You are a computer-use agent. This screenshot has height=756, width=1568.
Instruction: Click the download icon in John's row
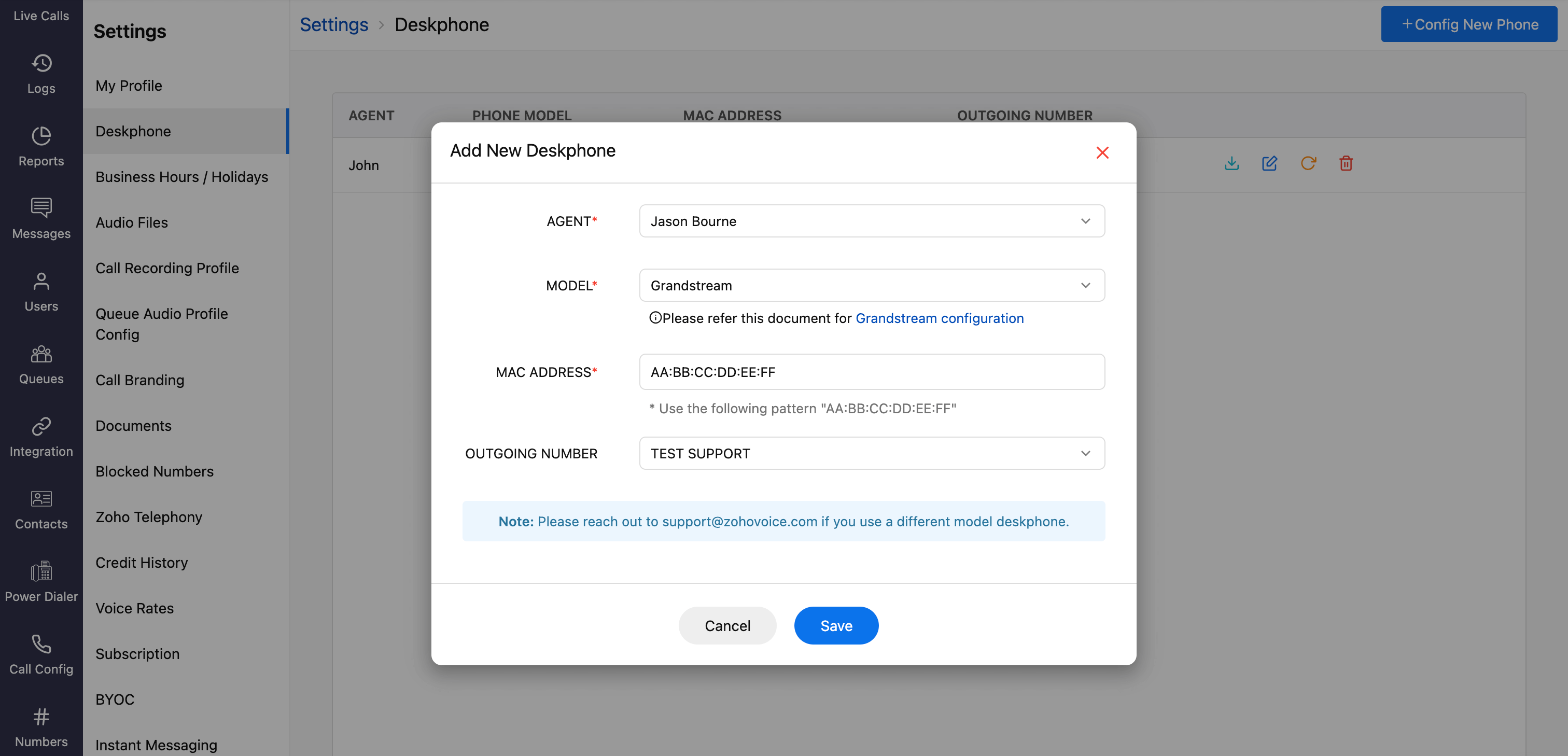(x=1231, y=163)
